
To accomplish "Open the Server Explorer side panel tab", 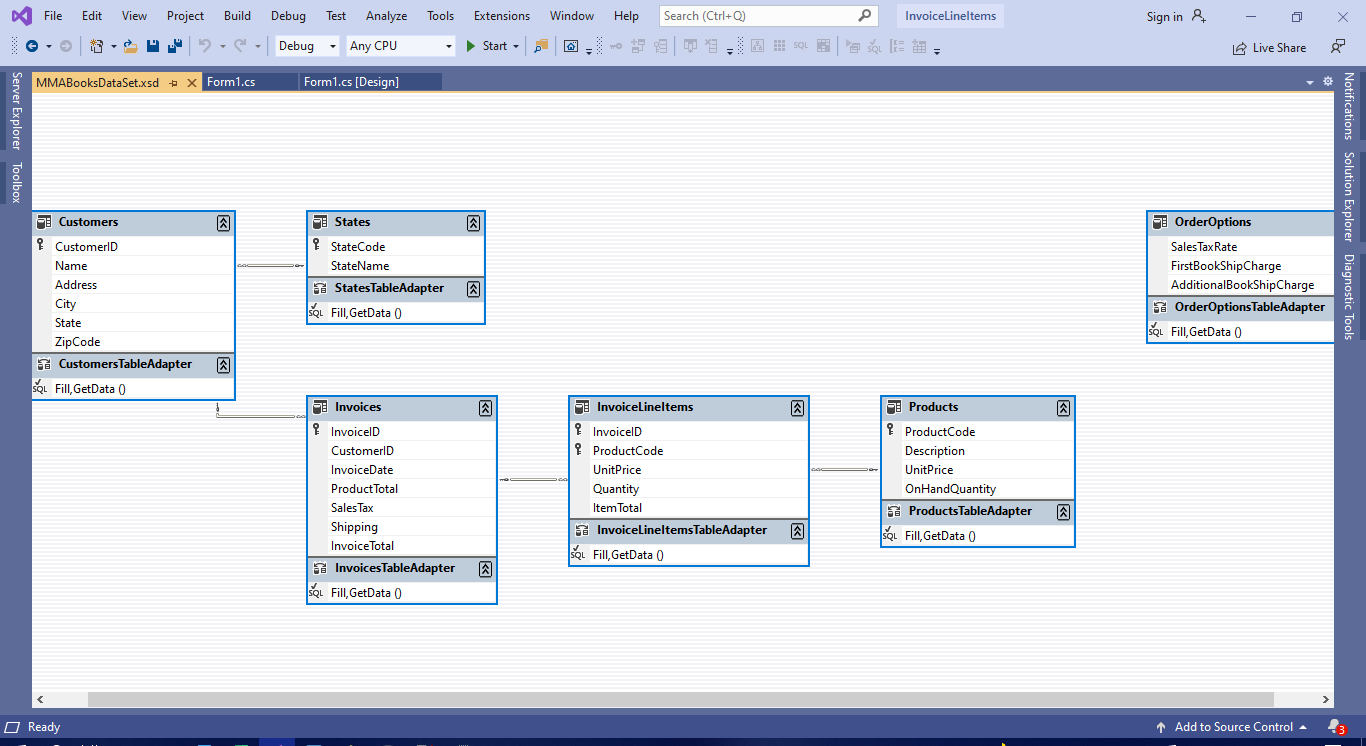I will (x=16, y=110).
